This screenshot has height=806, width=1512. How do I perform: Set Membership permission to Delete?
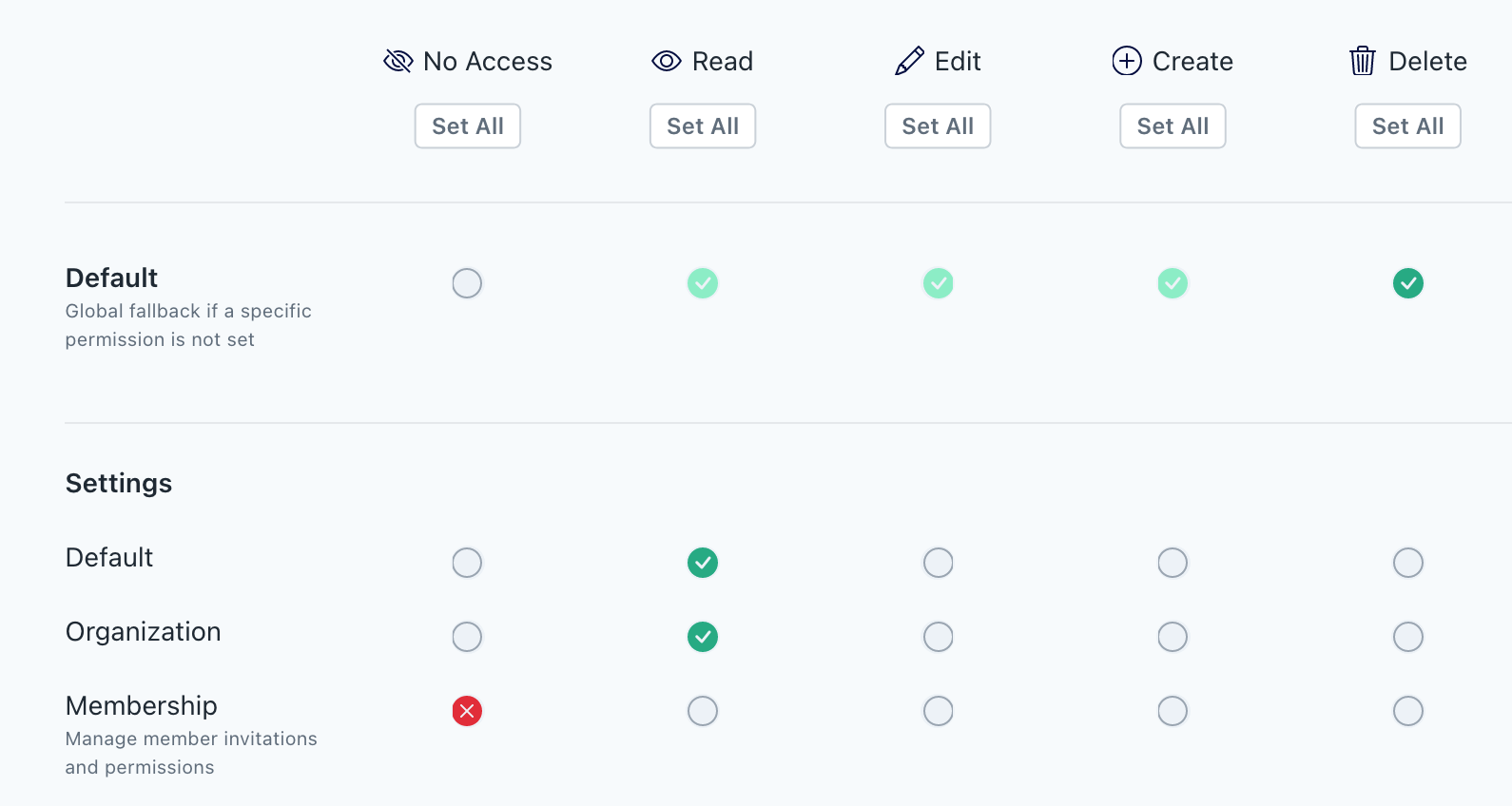pos(1407,711)
